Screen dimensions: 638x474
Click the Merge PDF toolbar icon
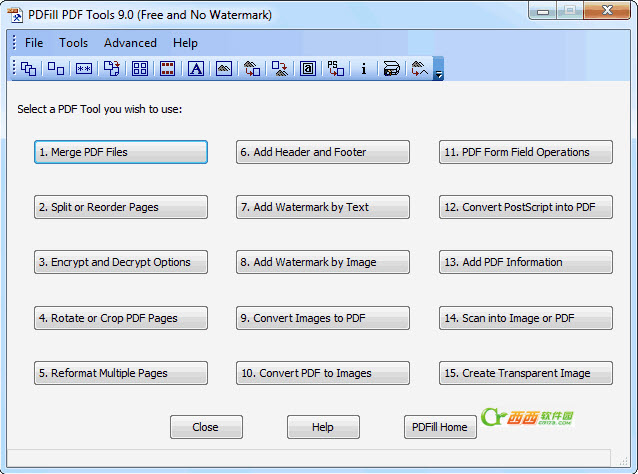(x=28, y=68)
